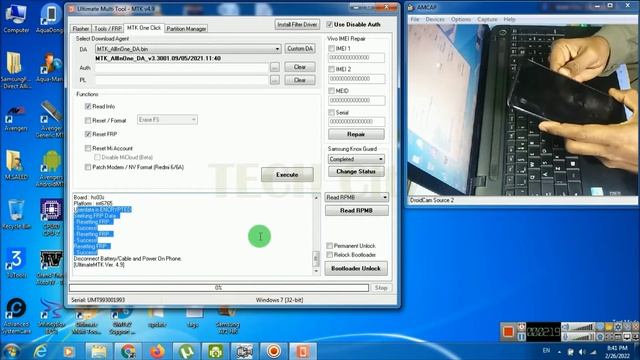
Task: Open Windows Media Player from taskbar
Action: point(69,351)
